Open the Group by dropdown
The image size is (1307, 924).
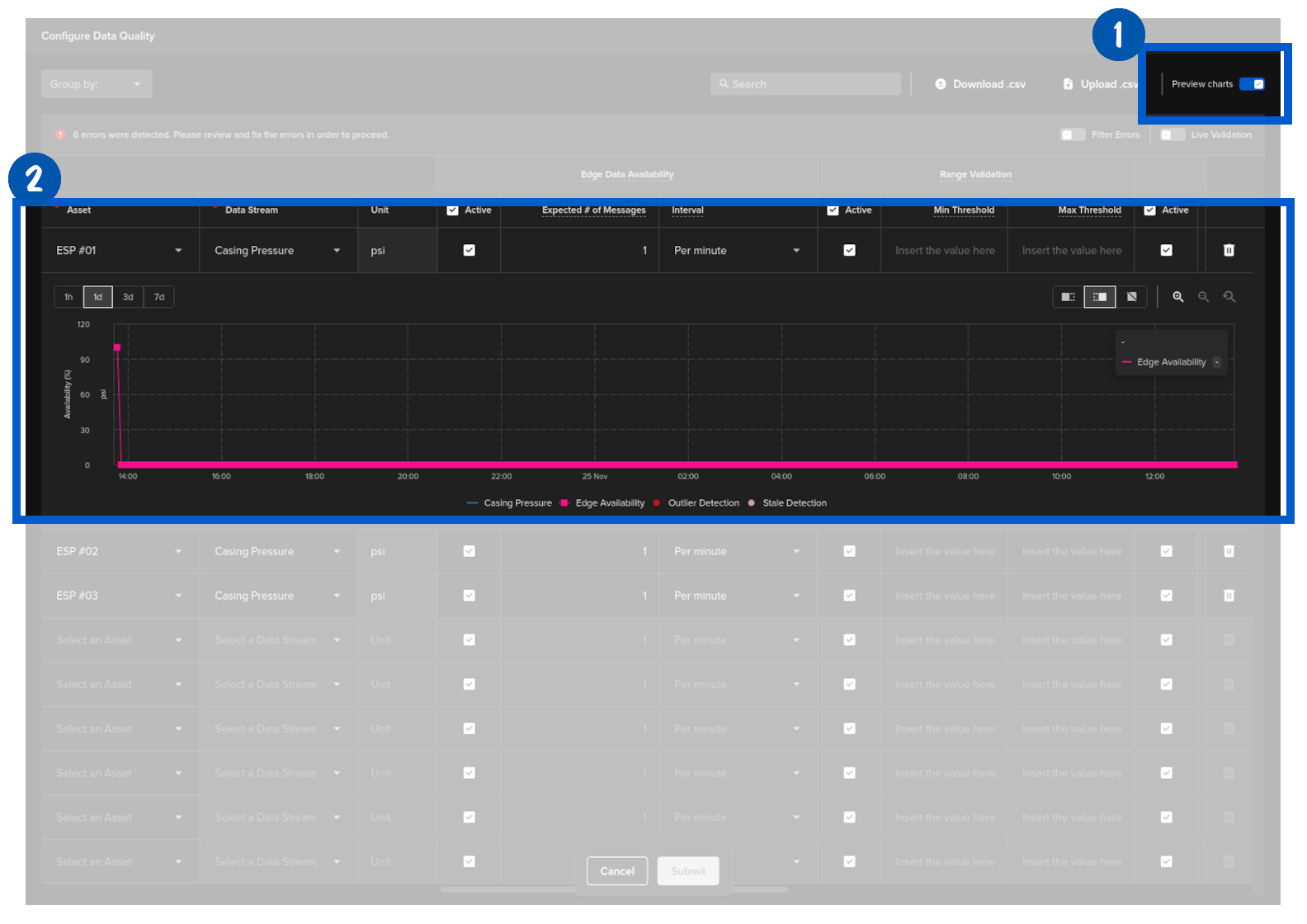(97, 84)
